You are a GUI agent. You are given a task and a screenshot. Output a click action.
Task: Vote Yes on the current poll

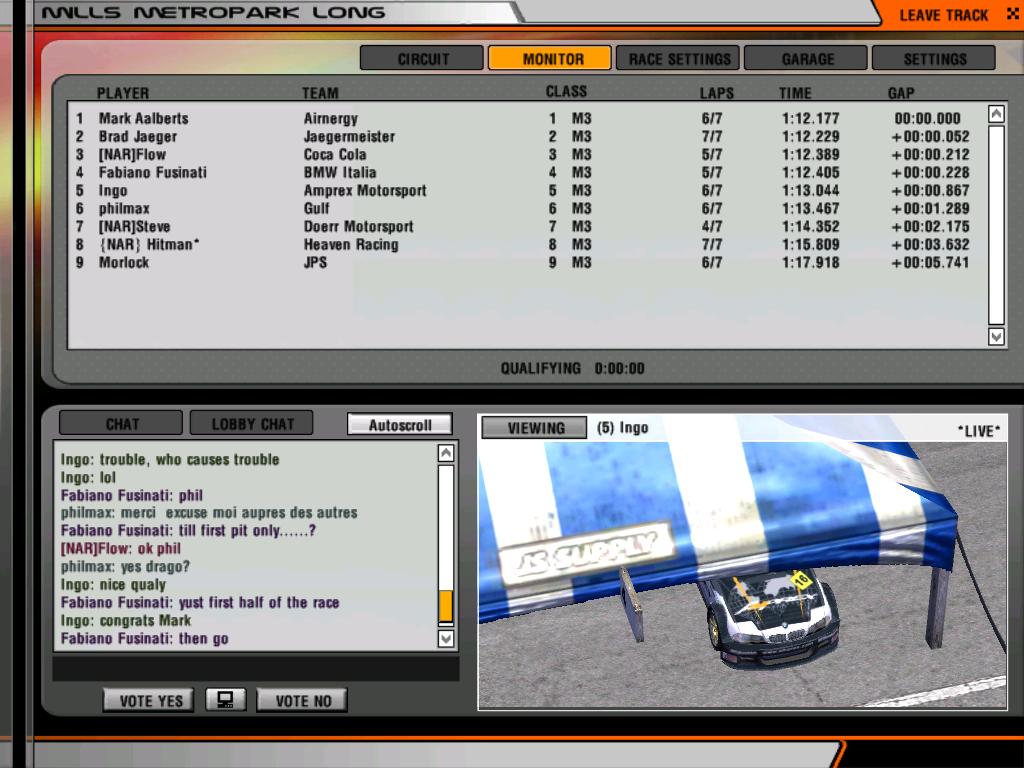tap(150, 700)
